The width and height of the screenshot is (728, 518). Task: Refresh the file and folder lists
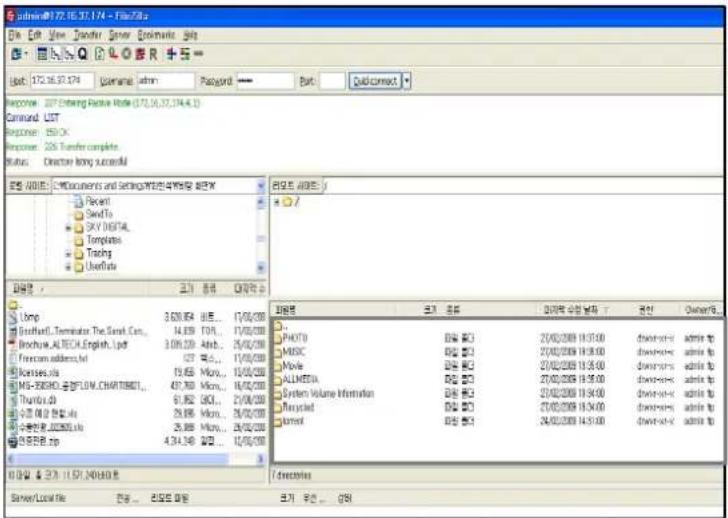pos(100,54)
